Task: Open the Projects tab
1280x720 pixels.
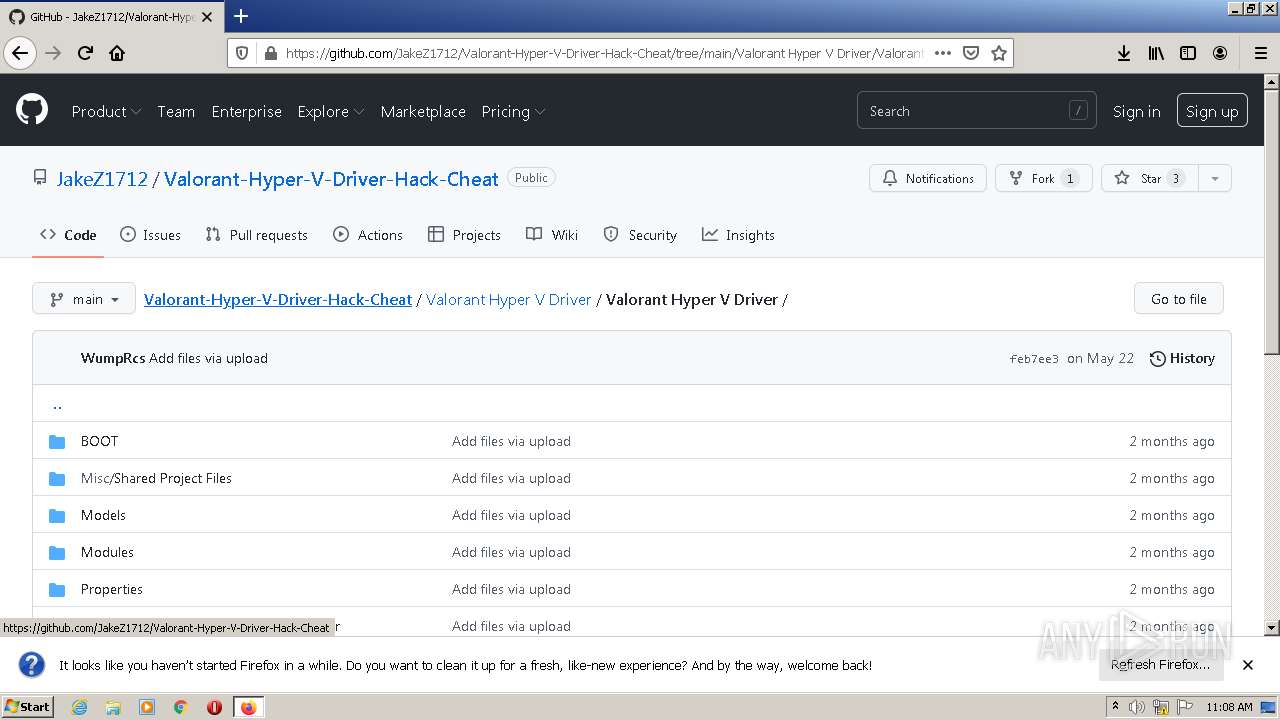Action: [x=464, y=235]
